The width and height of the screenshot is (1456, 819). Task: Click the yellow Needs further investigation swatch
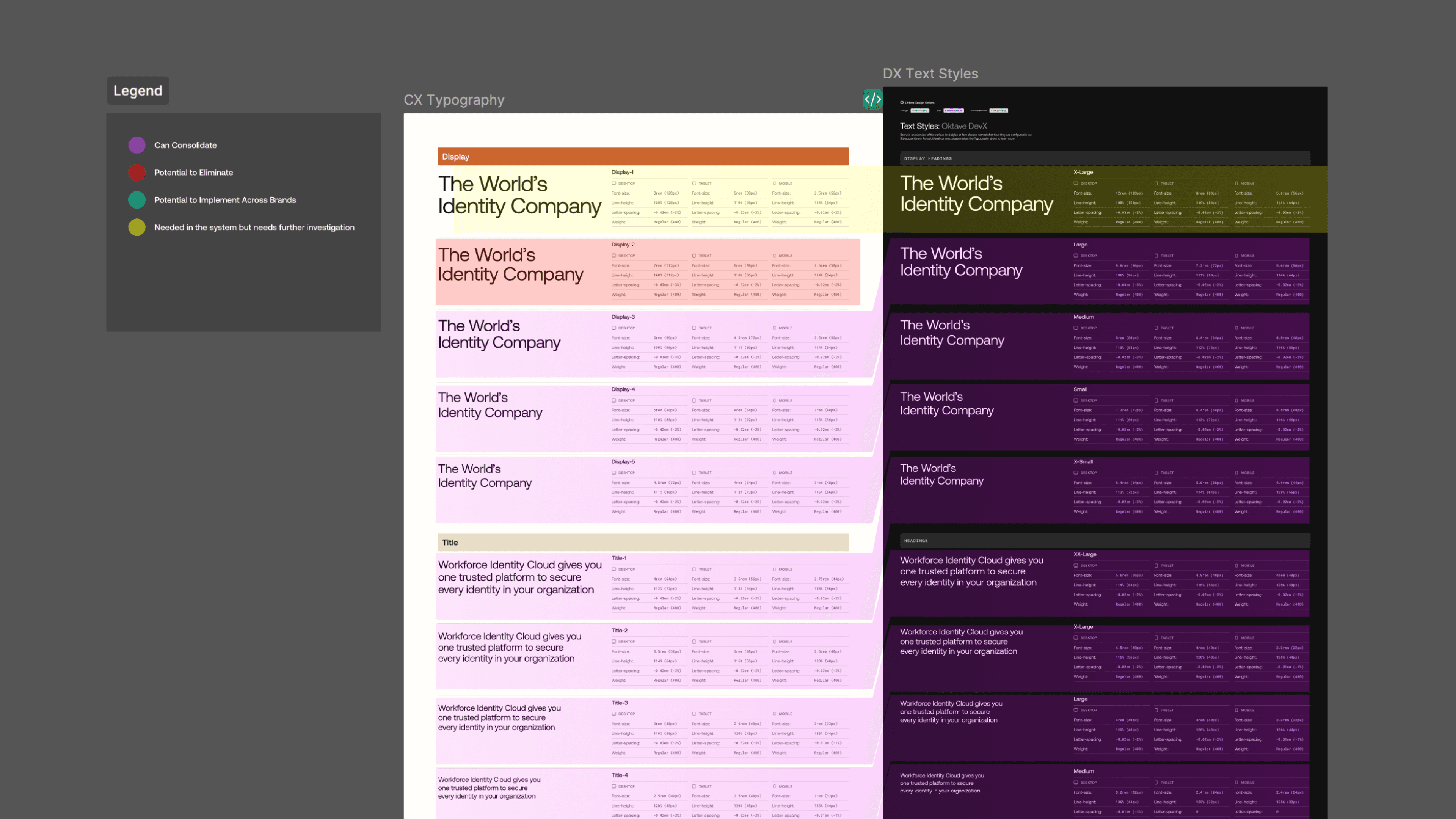coord(137,227)
